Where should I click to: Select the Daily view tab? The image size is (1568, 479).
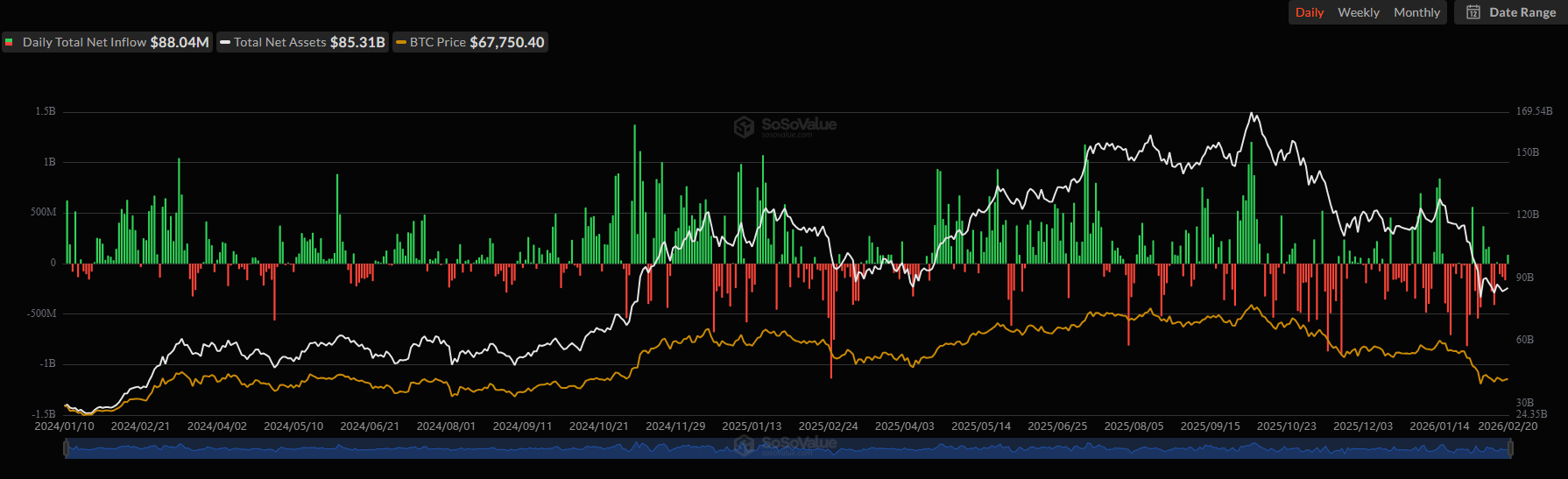(1309, 12)
